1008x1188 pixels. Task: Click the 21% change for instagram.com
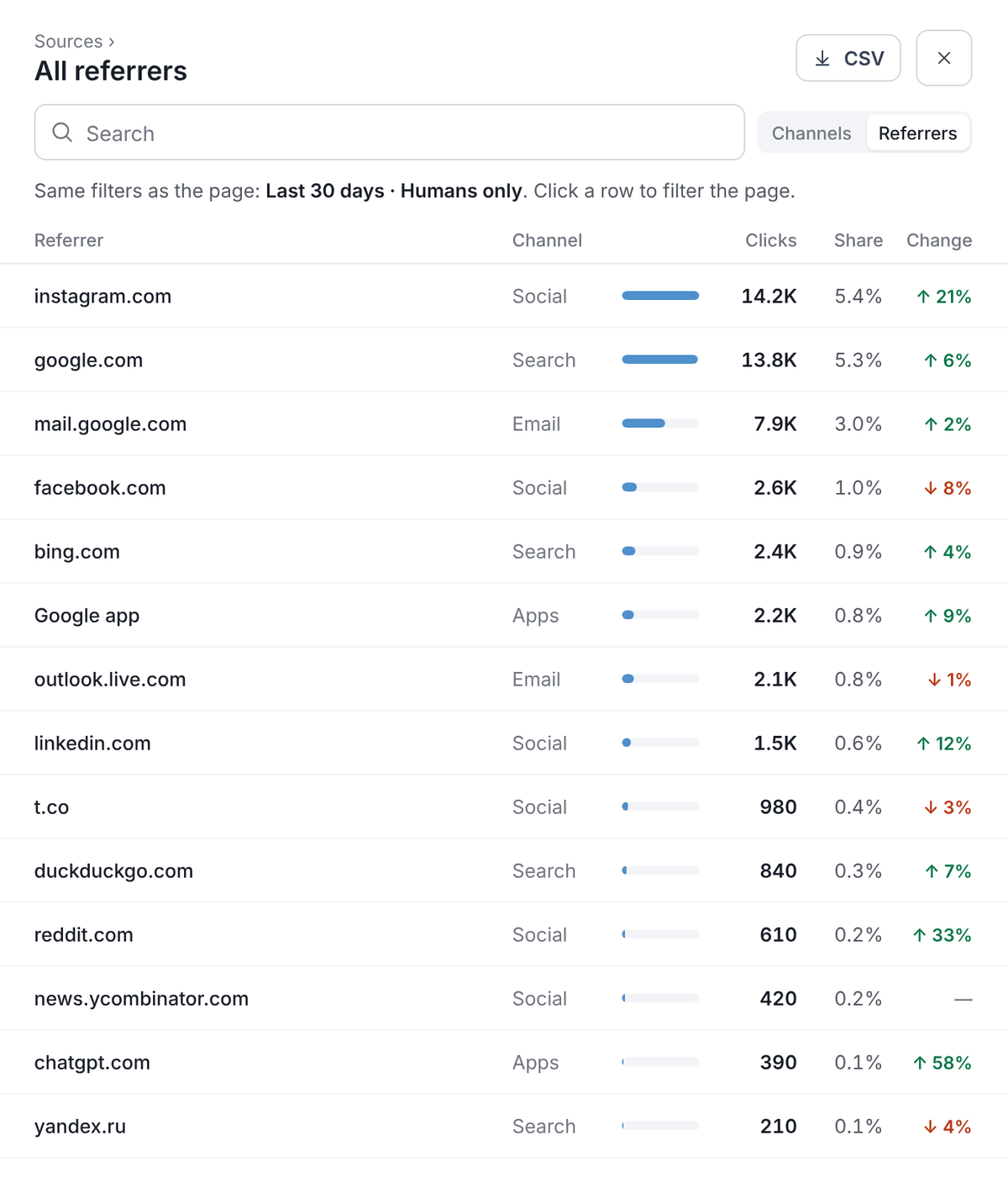pos(943,297)
